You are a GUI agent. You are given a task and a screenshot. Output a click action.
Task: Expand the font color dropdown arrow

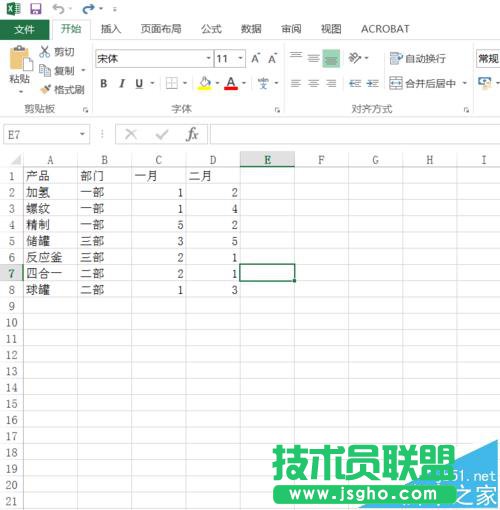tap(244, 83)
